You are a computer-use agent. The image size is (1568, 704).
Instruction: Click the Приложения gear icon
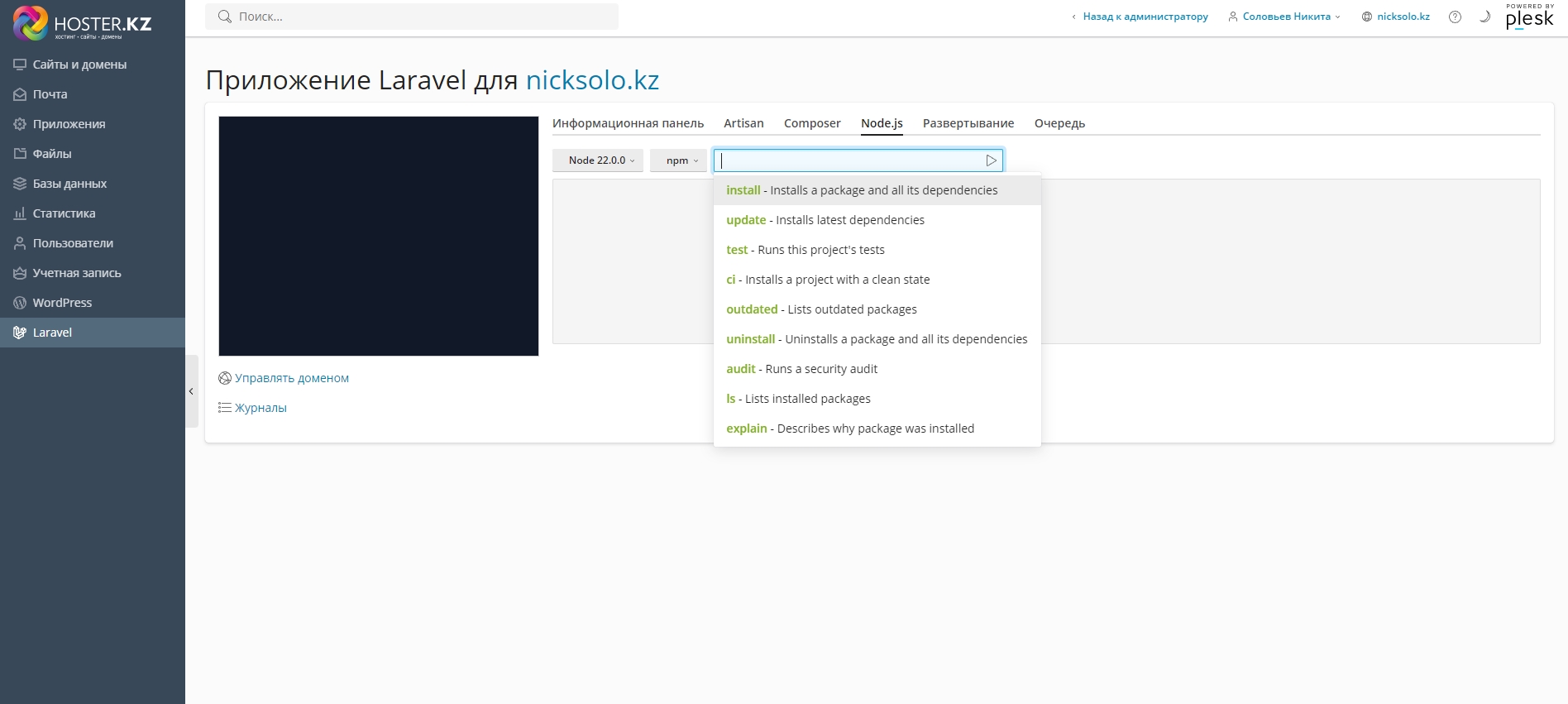[20, 124]
